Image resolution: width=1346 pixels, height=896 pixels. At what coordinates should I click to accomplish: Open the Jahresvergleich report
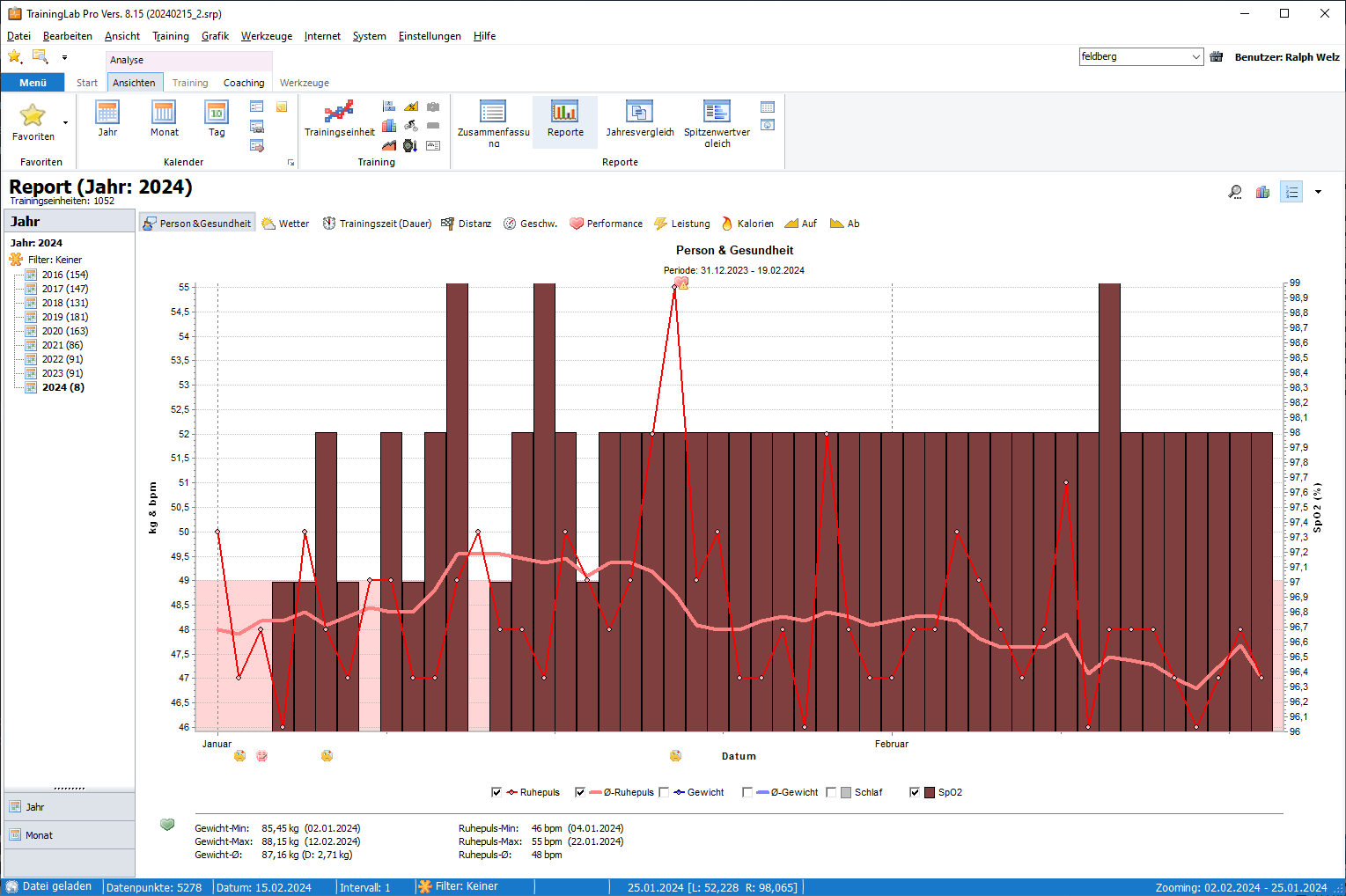coord(640,120)
